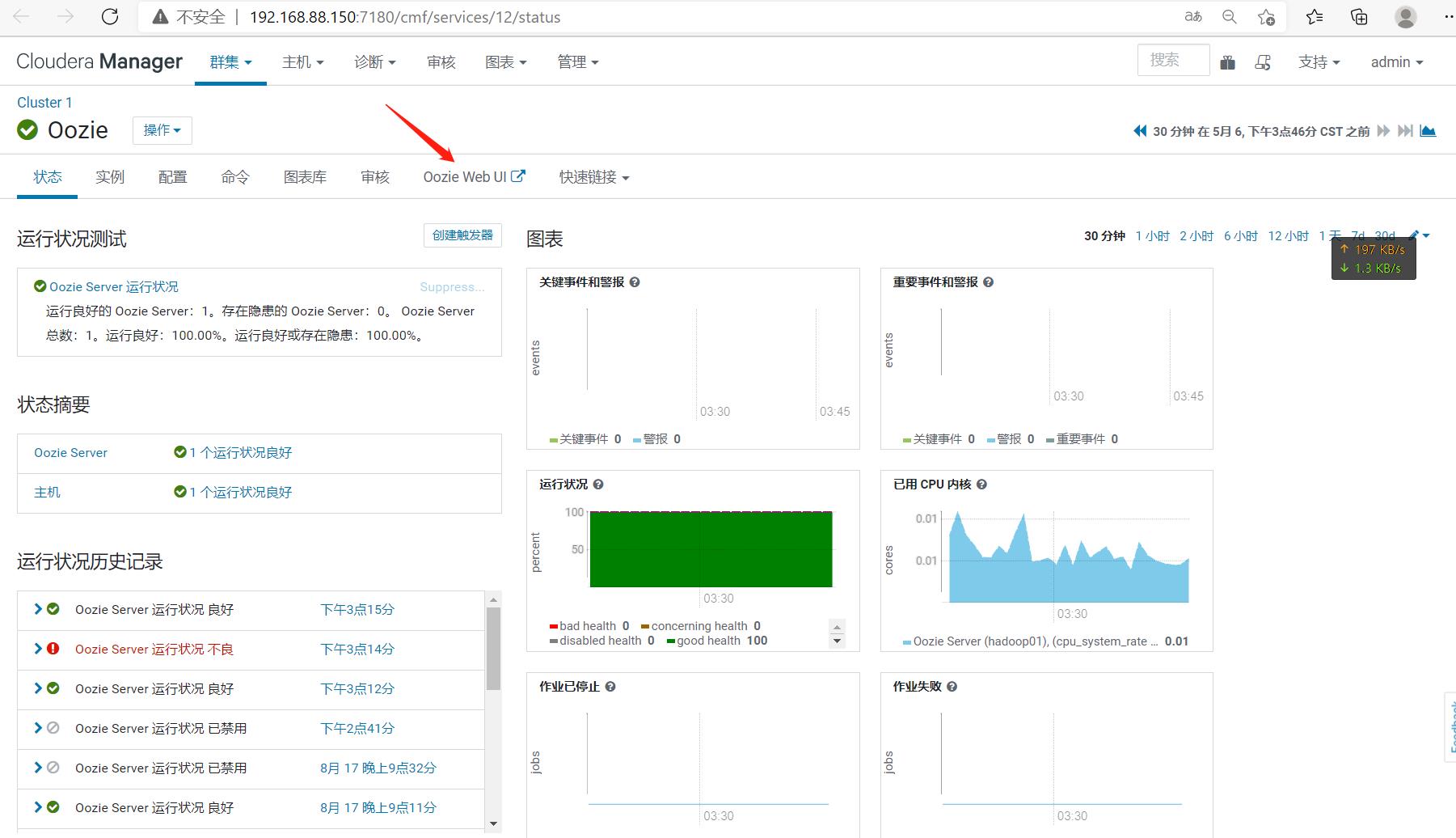Image resolution: width=1456 pixels, height=838 pixels.
Task: Select the 12 小时 time range
Action: click(1288, 236)
